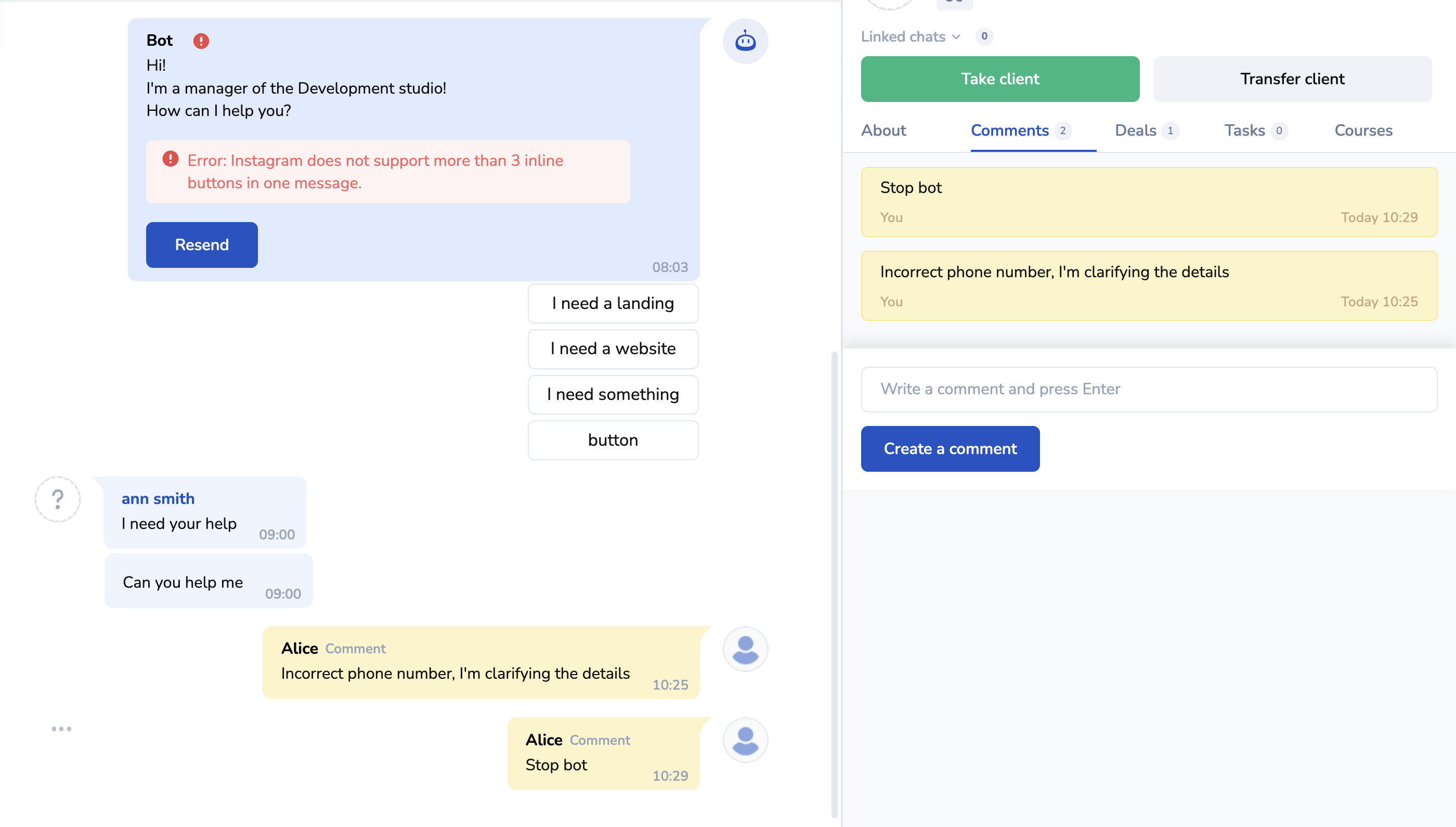Click Alice's avatar next to Stop bot comment
This screenshot has width=1456, height=827.
(x=745, y=740)
